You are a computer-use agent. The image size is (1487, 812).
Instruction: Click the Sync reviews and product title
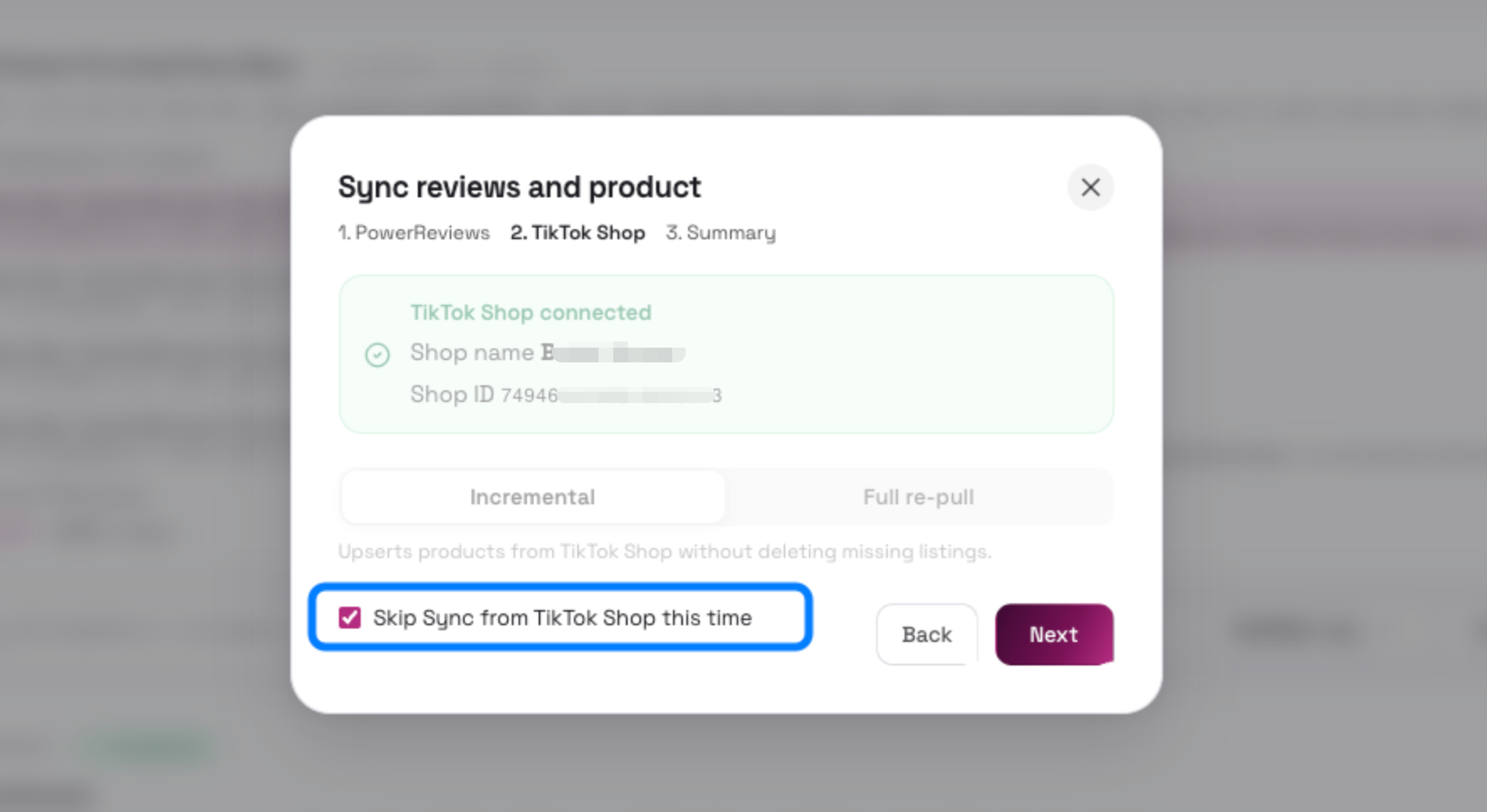pos(519,187)
